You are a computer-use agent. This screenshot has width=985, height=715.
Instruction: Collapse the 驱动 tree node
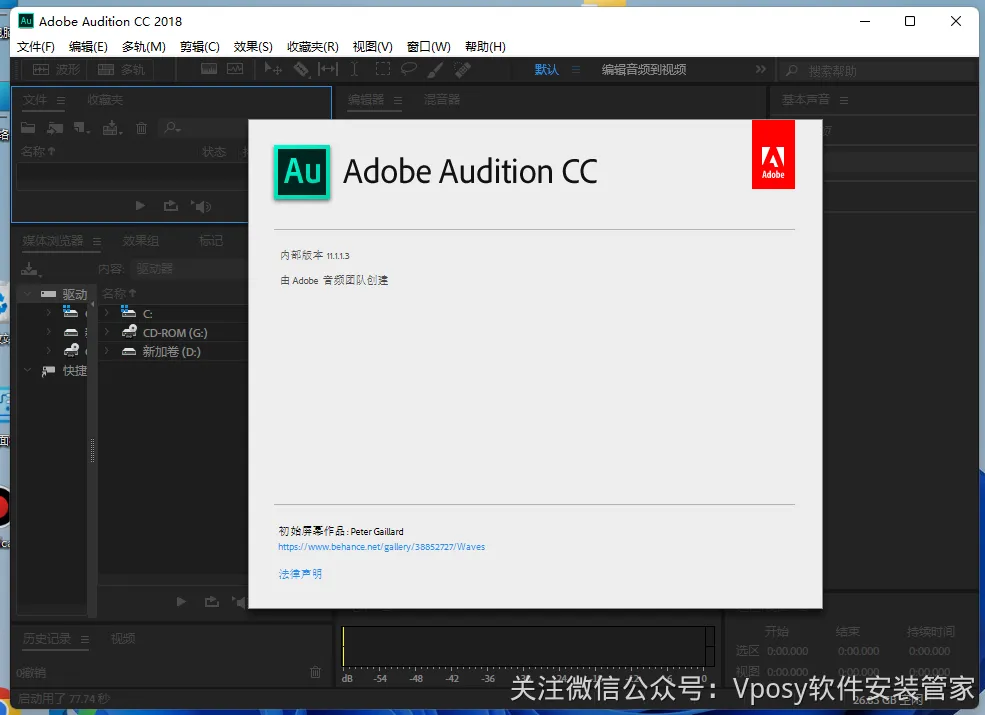[28, 293]
